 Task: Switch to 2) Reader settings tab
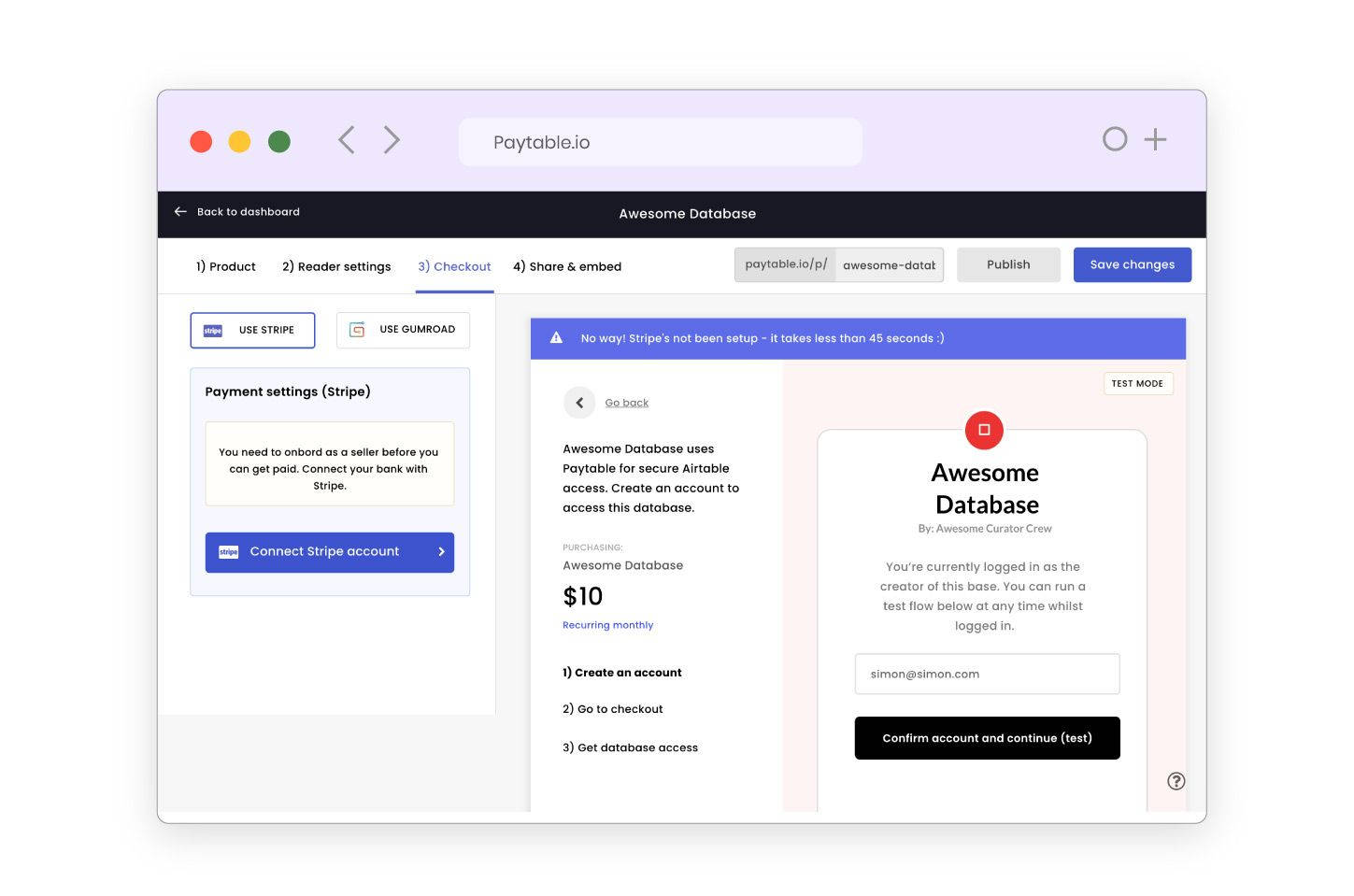pyautogui.click(x=336, y=266)
